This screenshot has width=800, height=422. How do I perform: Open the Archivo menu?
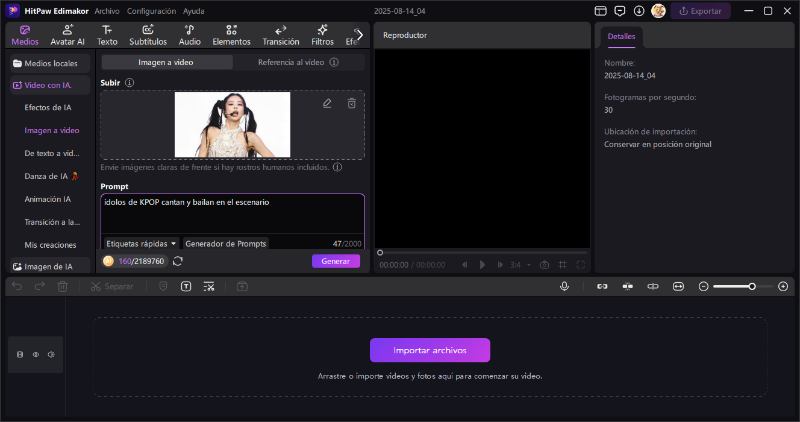click(107, 11)
